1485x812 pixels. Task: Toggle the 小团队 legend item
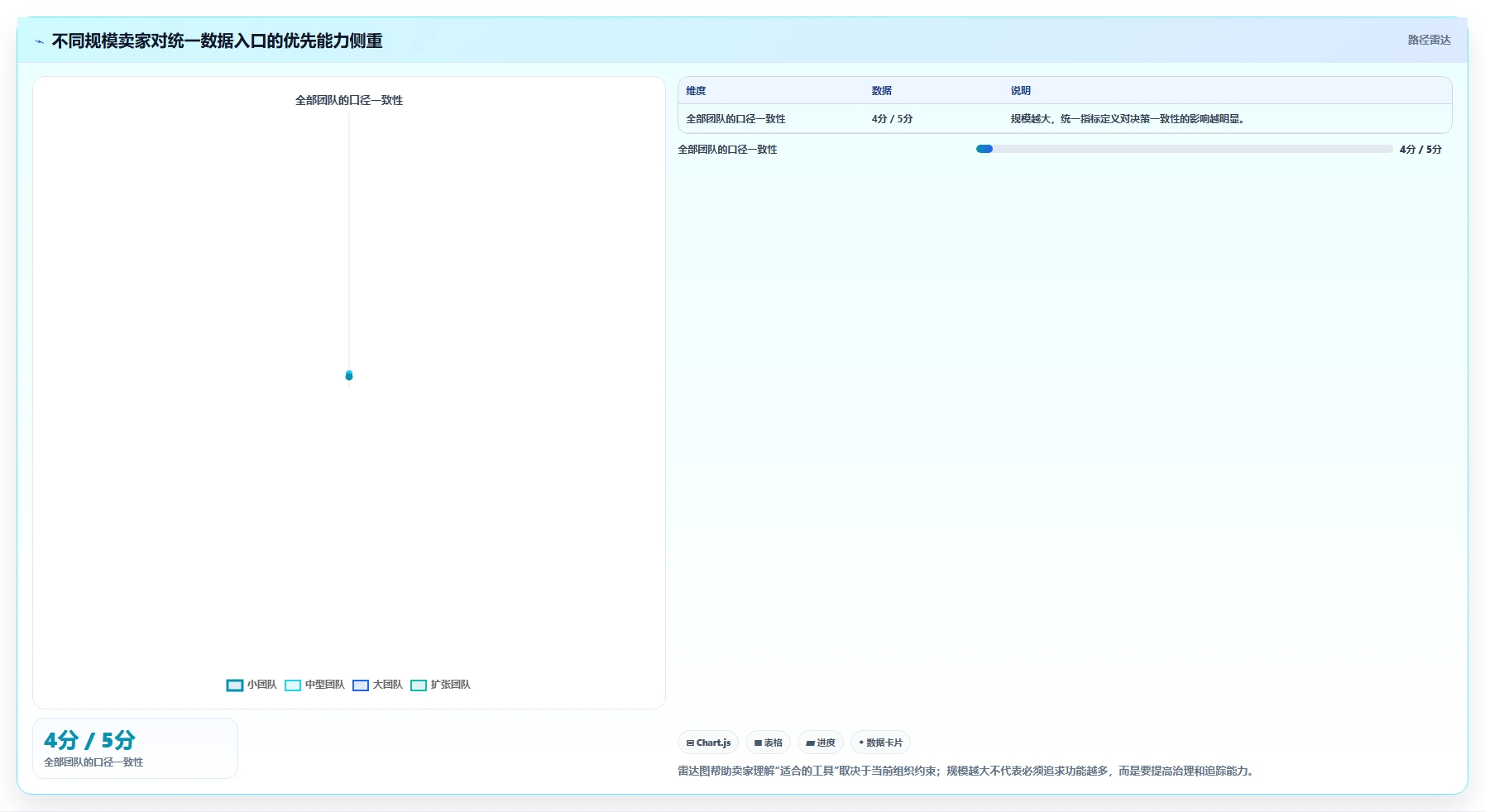[x=251, y=685]
